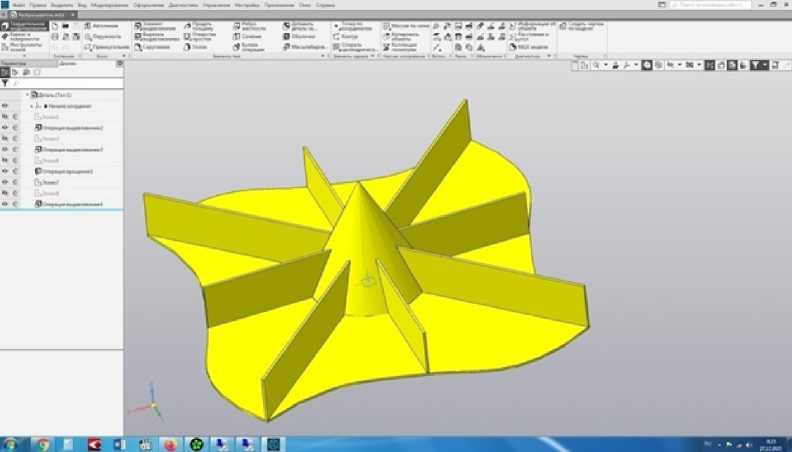Open filter dropdown arrow in view toolbar

[x=766, y=65]
